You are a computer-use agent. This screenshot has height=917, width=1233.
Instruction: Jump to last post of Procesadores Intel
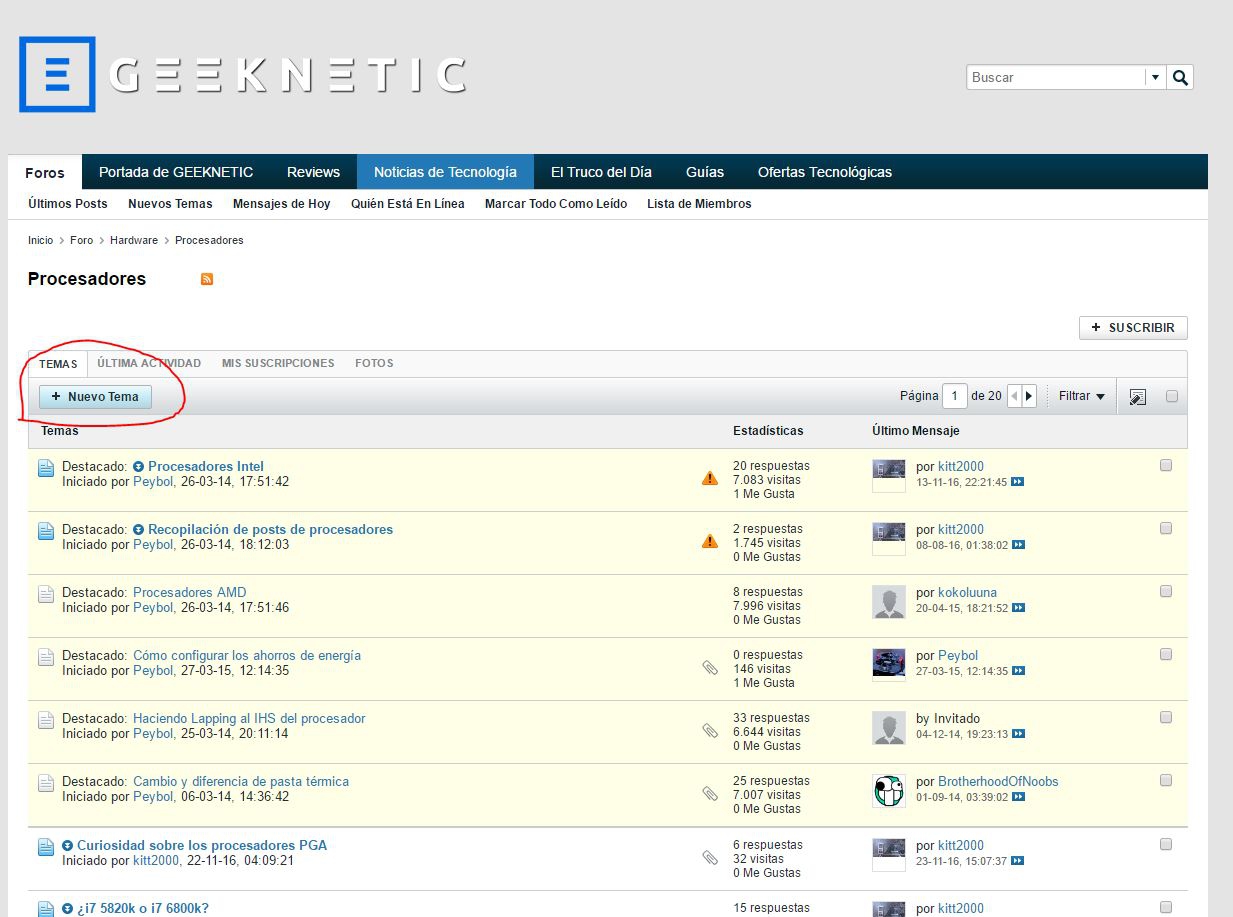[1018, 482]
